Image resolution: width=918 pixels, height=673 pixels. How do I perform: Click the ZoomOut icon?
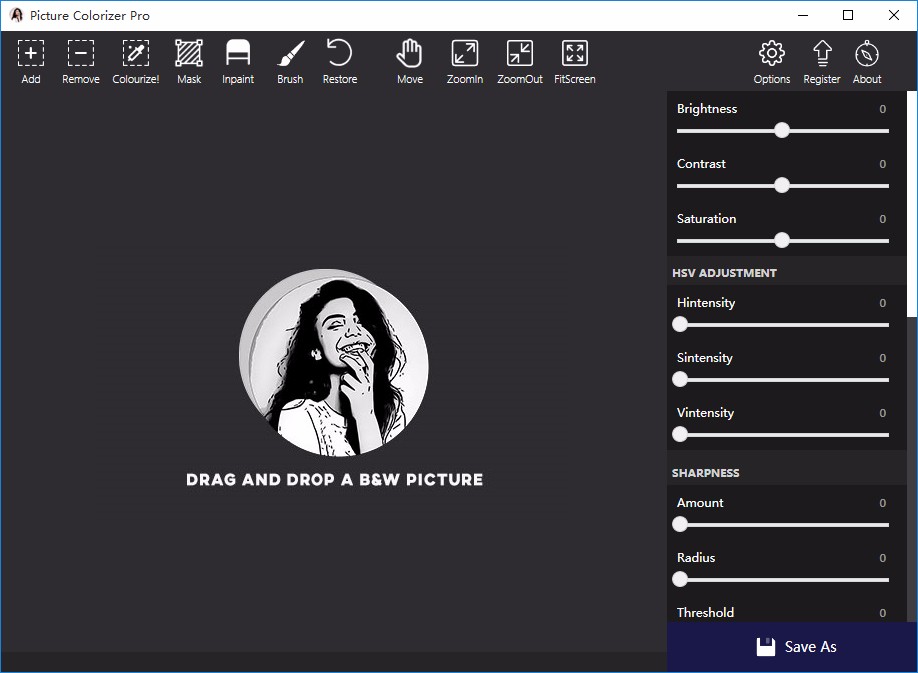[520, 54]
